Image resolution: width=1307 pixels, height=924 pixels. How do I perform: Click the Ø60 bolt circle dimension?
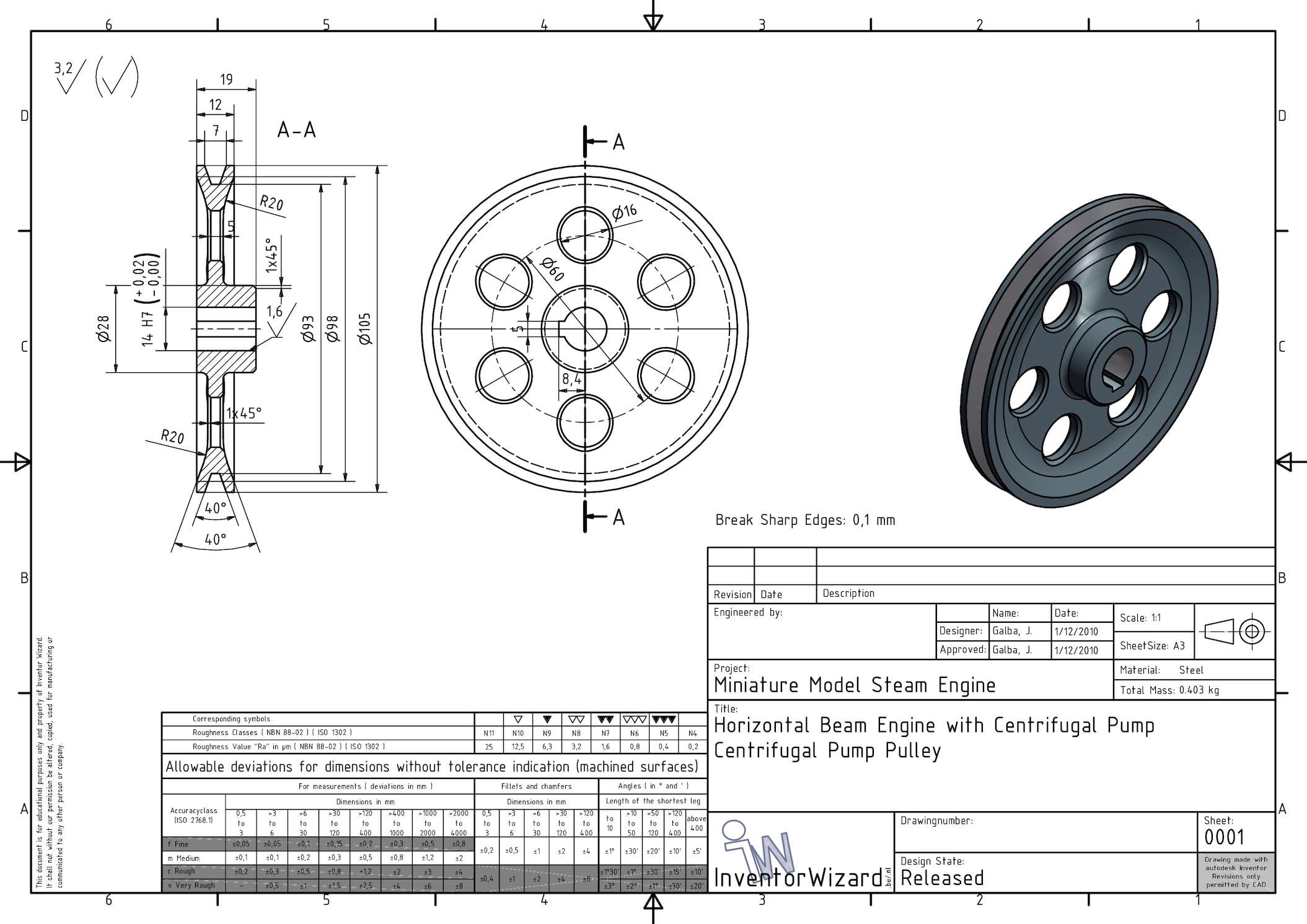pyautogui.click(x=552, y=270)
